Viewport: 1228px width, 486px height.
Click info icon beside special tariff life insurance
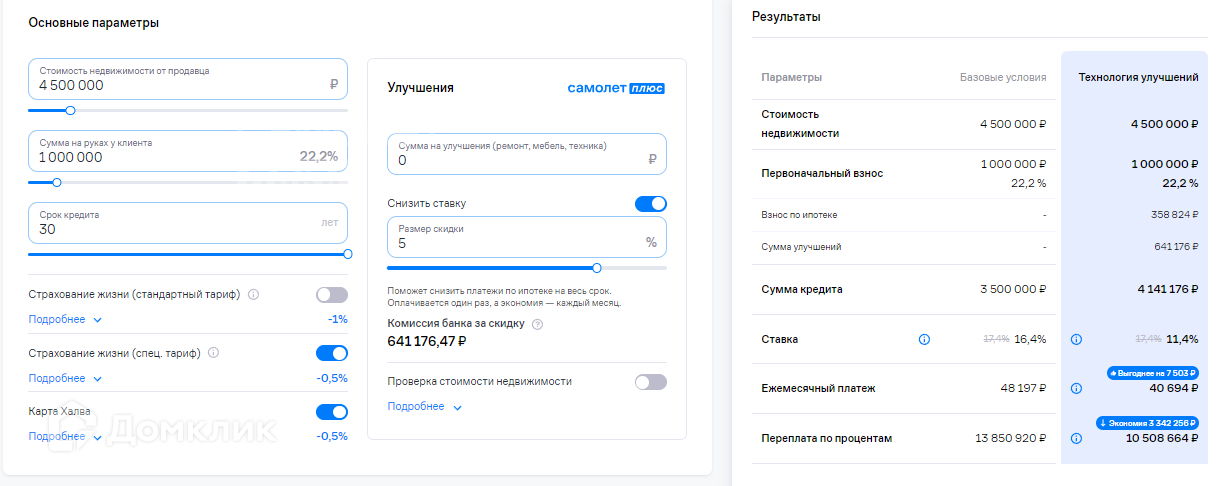point(213,353)
